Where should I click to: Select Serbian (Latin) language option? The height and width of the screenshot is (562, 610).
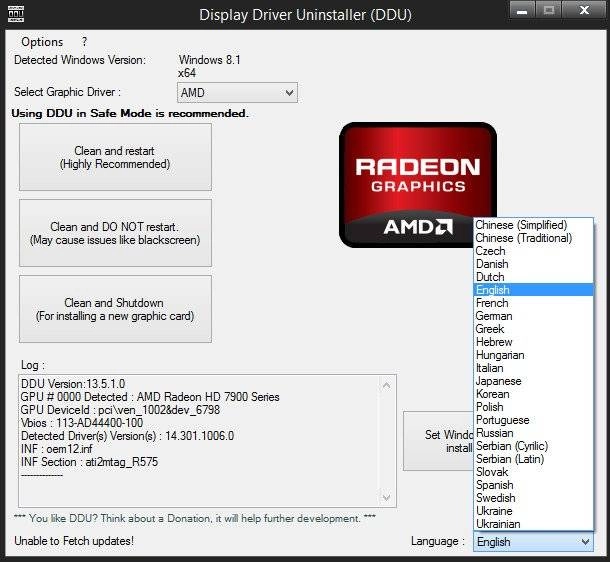coord(533,459)
